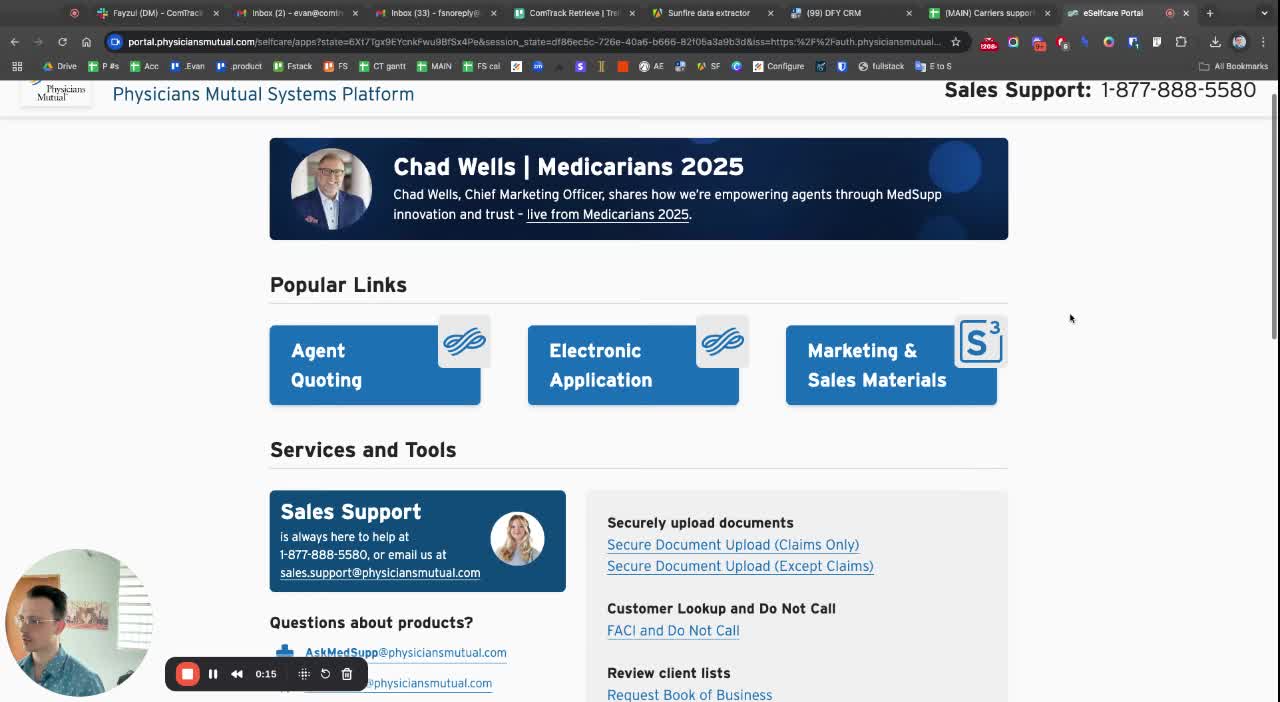Go to browser home page

tap(86, 42)
